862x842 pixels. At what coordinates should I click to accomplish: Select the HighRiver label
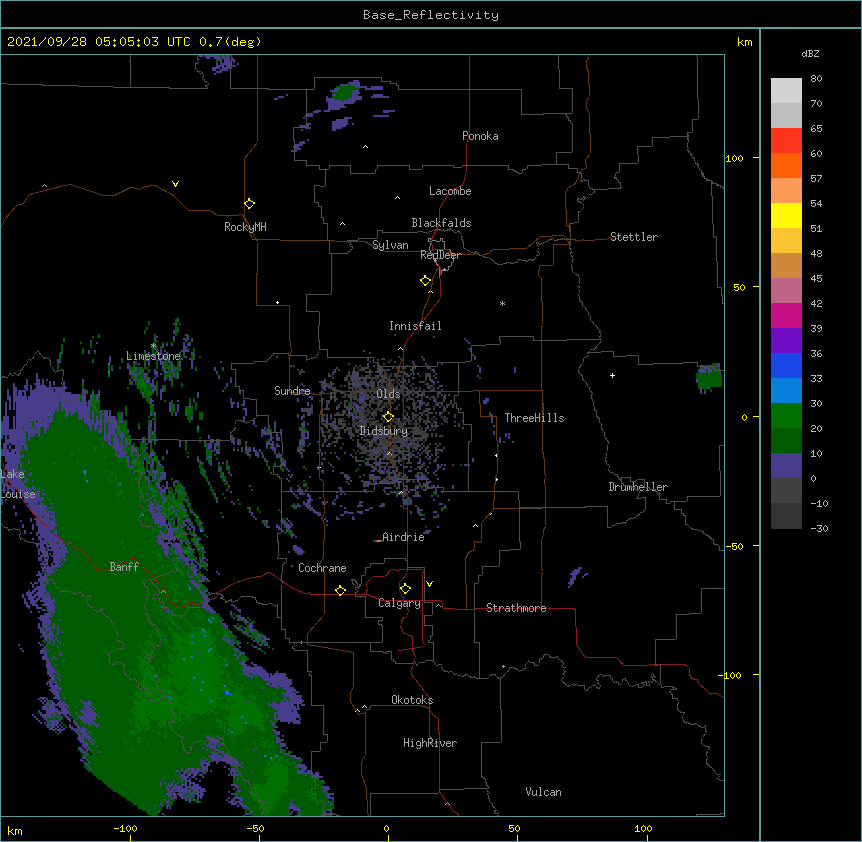click(430, 743)
